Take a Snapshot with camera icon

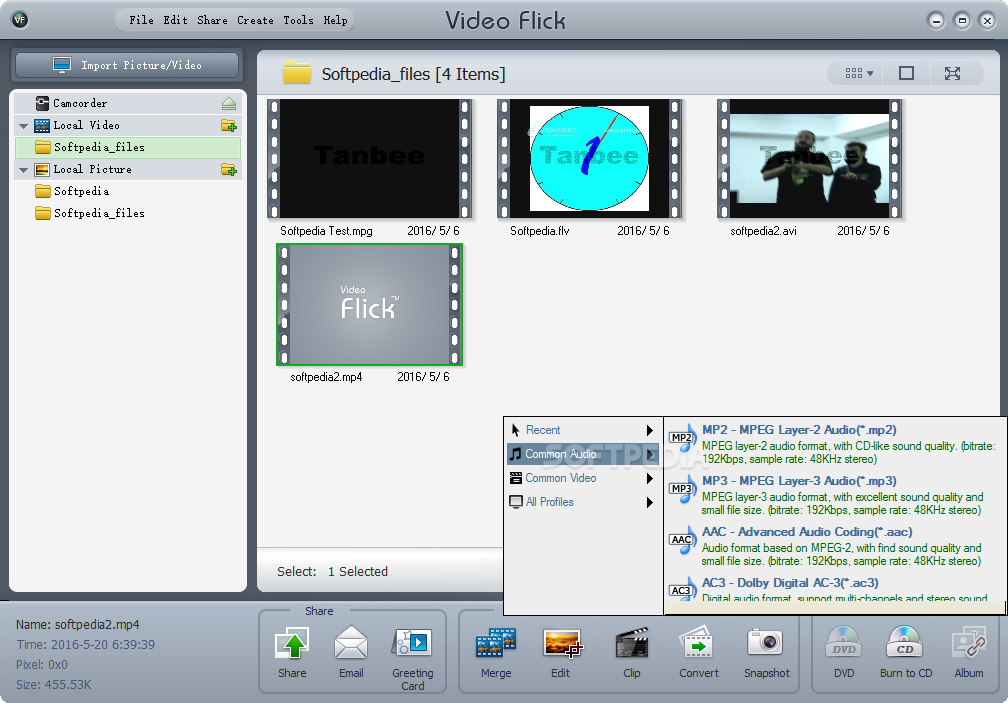(766, 644)
